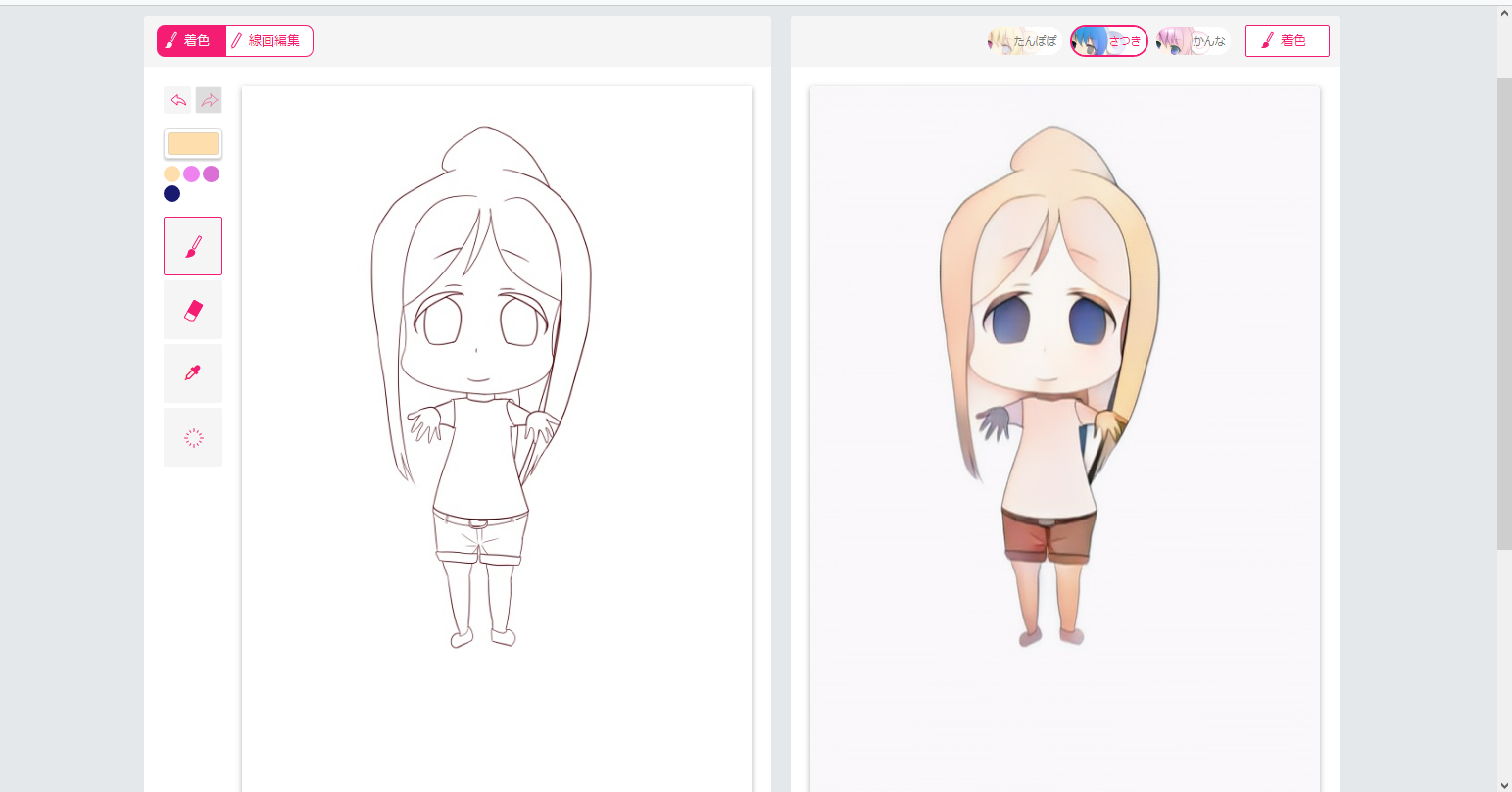This screenshot has width=1512, height=792.
Task: Click the page scrollbar down arrow
Action: point(1504,783)
